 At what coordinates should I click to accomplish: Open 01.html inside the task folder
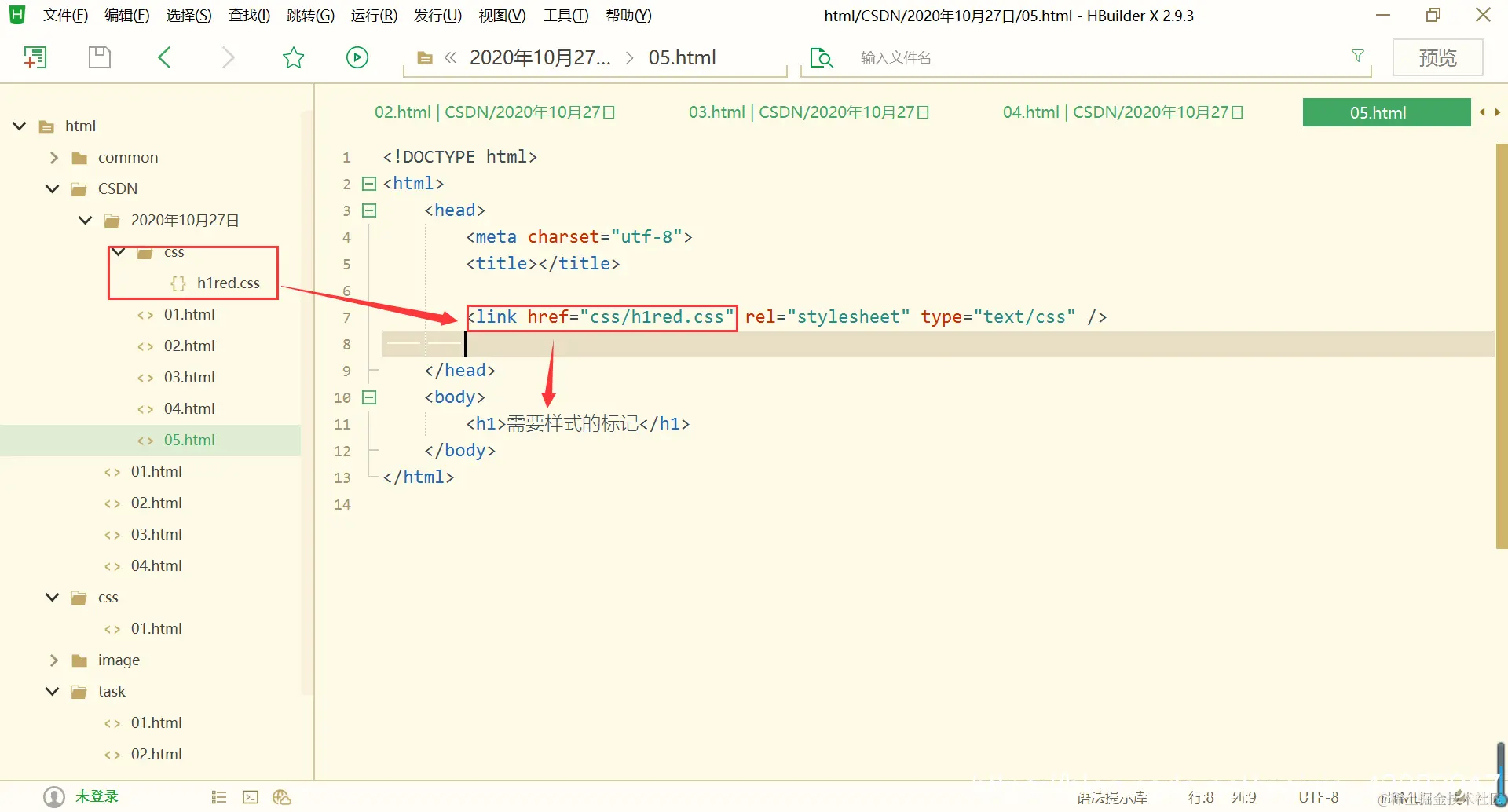156,722
